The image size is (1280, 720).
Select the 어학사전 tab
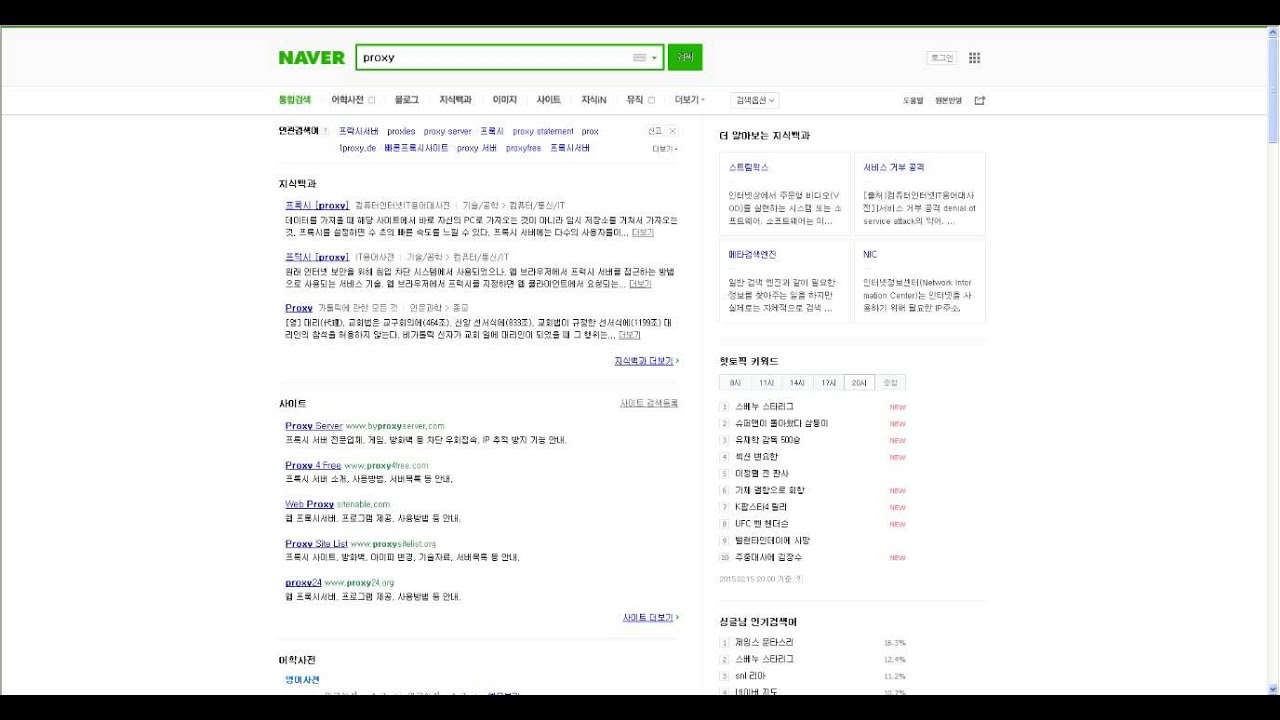tap(347, 100)
